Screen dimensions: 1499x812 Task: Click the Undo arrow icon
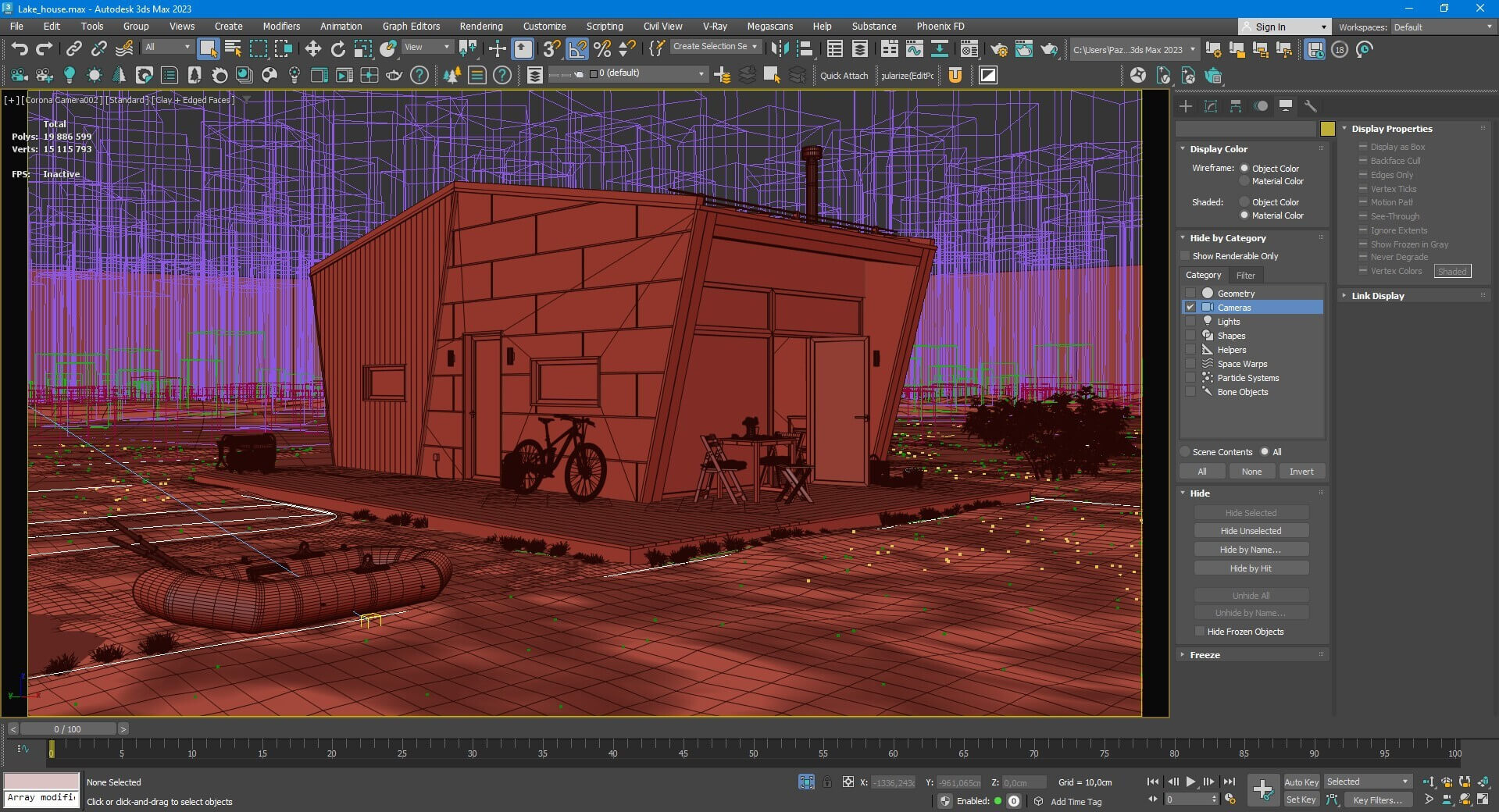click(x=19, y=49)
